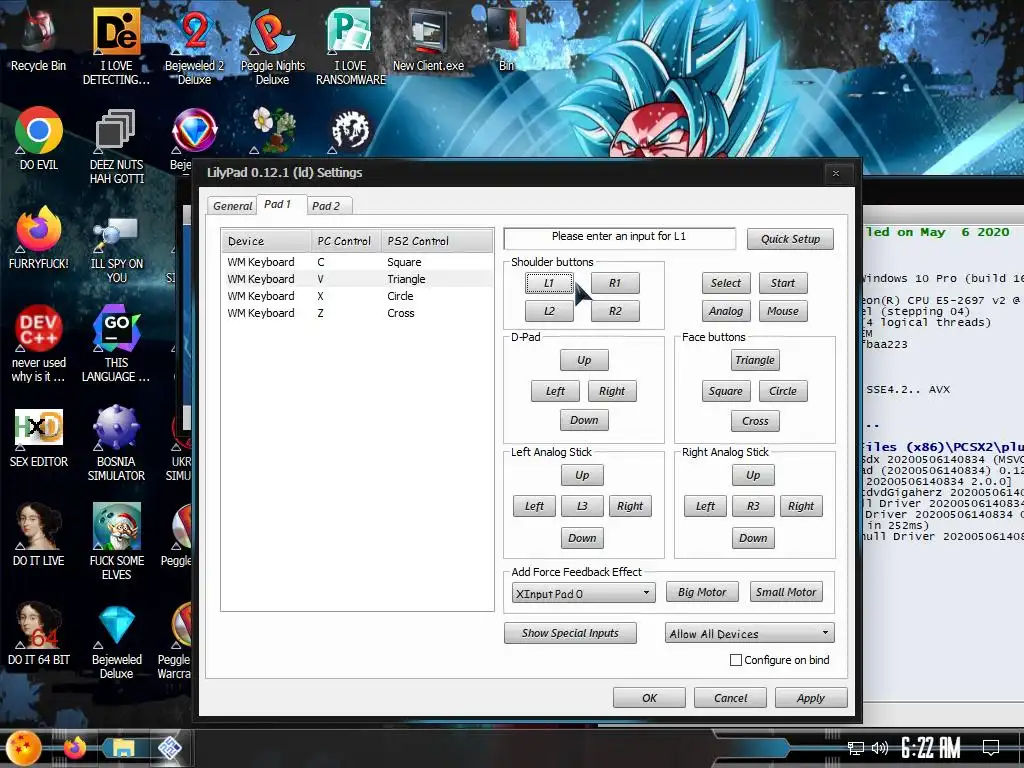The image size is (1024, 768).
Task: Launch the FUCK SOME ELVES icon
Action: 116,541
